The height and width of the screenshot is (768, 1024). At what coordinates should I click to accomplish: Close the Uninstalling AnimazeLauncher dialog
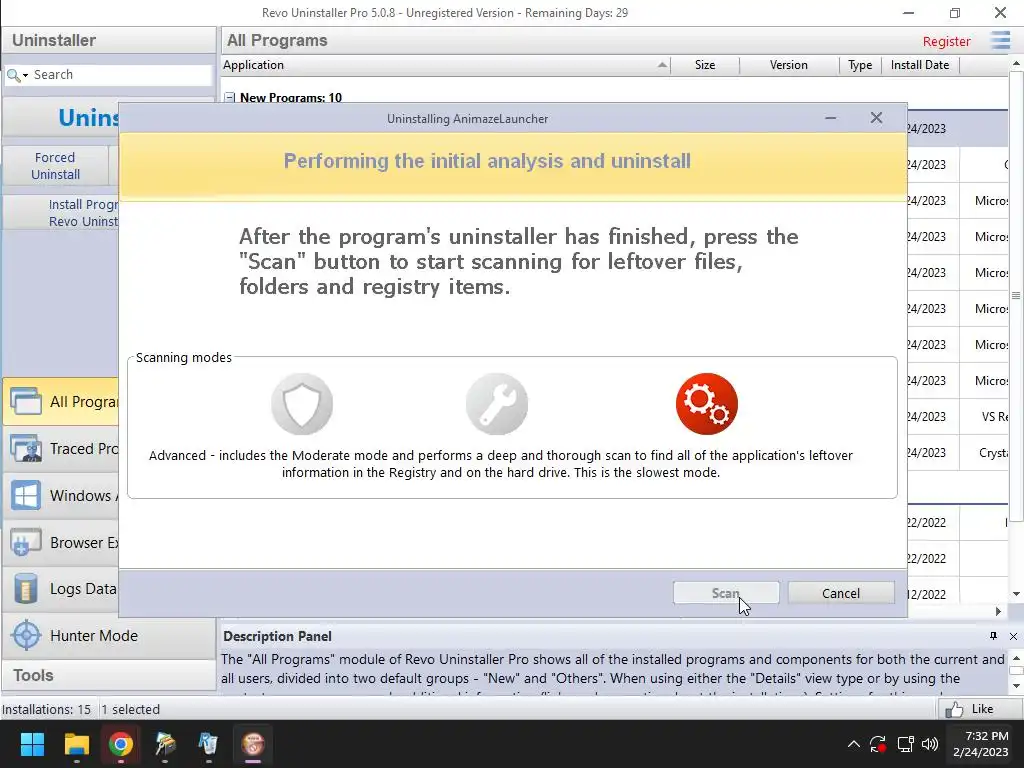pyautogui.click(x=876, y=118)
